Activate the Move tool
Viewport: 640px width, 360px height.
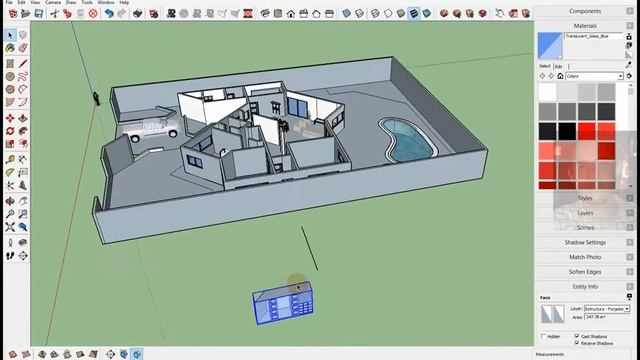(x=10, y=118)
